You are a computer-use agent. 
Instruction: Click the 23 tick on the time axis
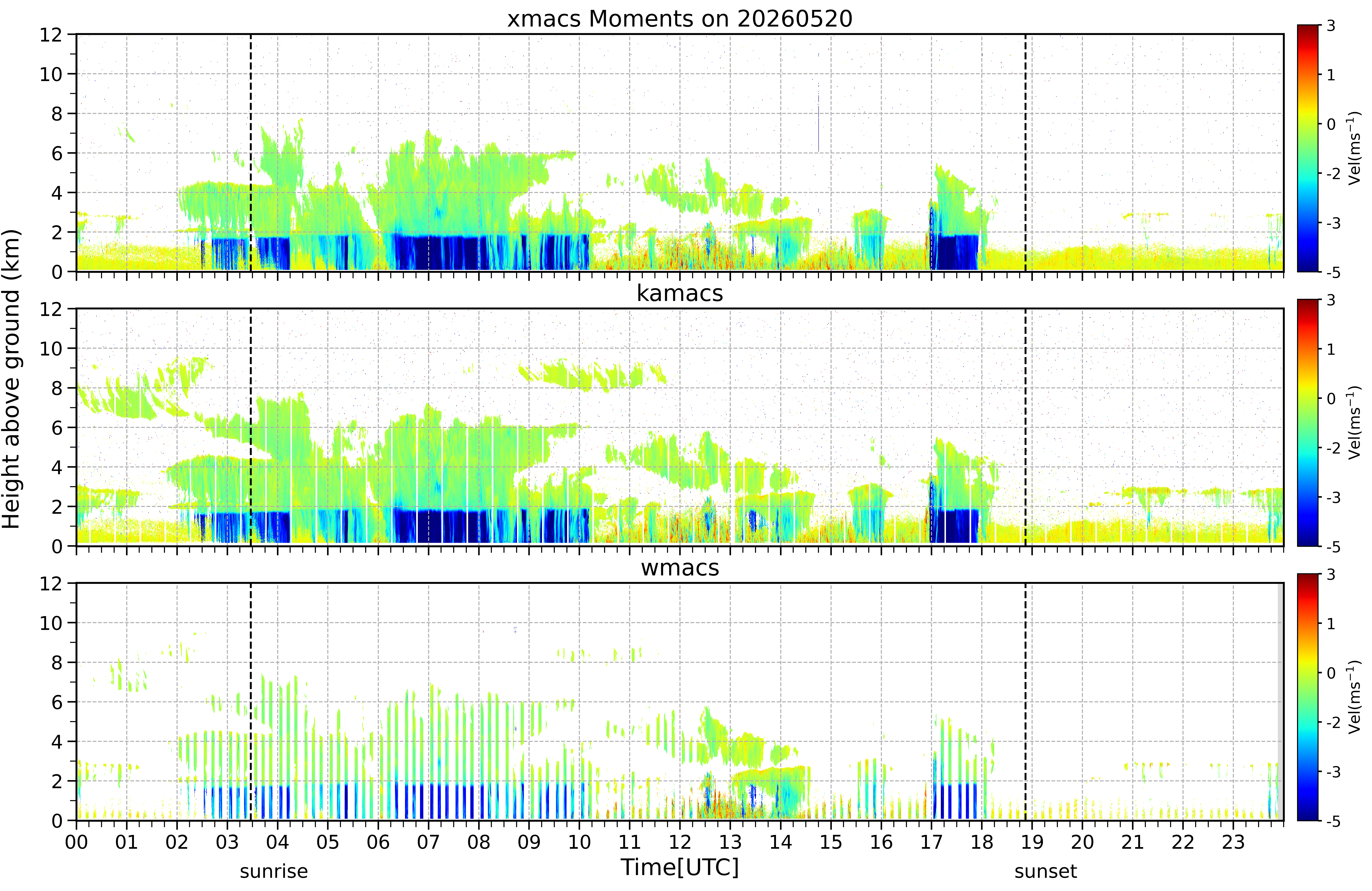pos(1234,842)
